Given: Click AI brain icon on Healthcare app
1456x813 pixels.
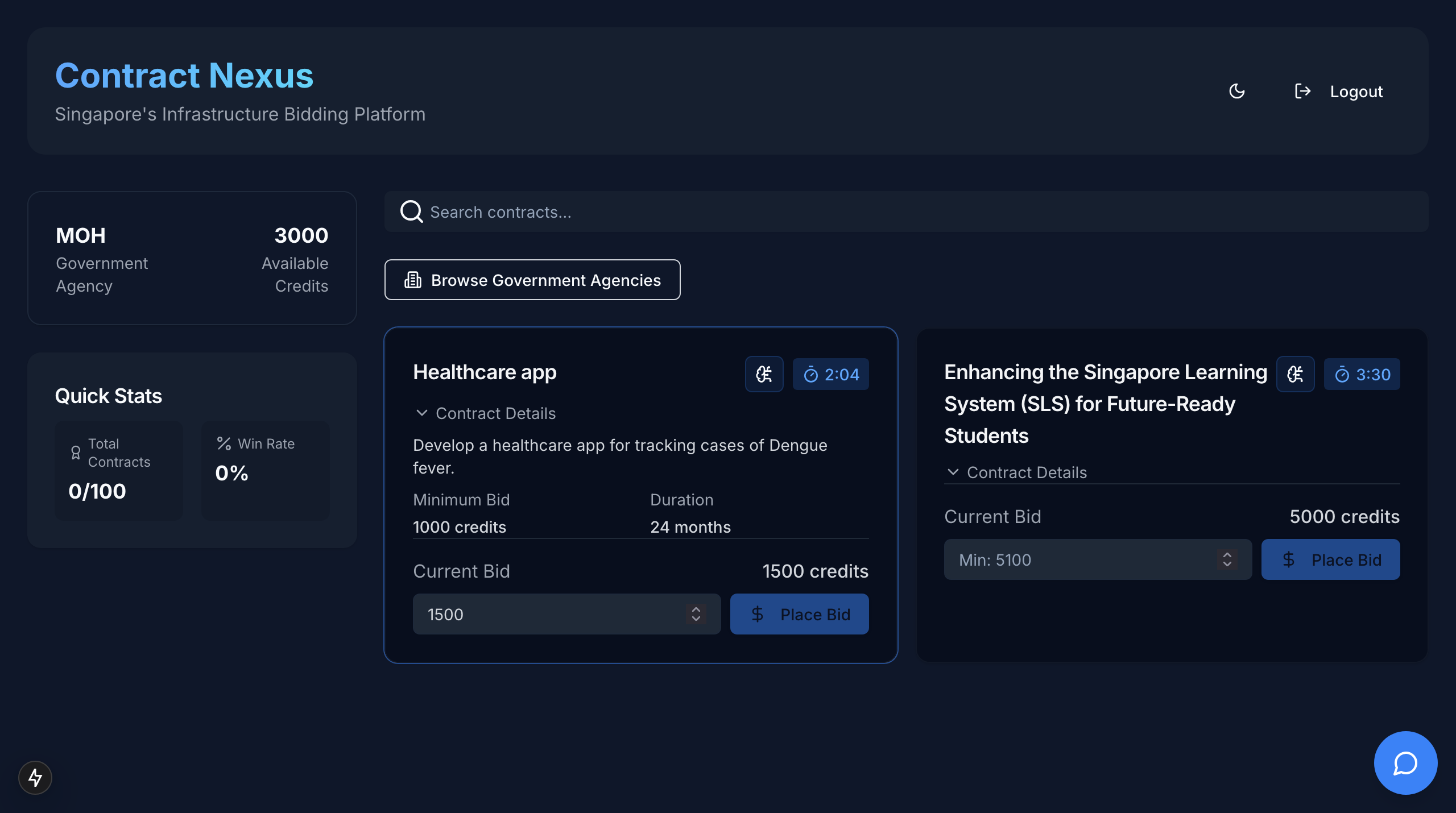Looking at the screenshot, I should [764, 374].
